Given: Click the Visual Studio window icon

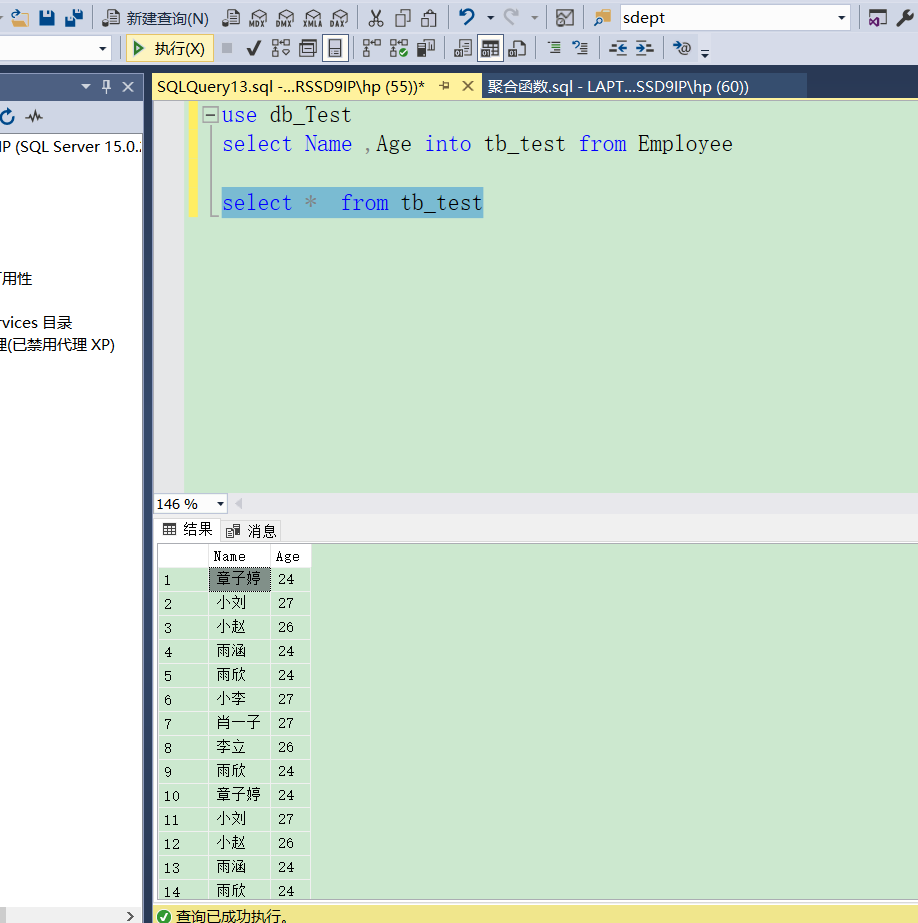Looking at the screenshot, I should pos(877,18).
